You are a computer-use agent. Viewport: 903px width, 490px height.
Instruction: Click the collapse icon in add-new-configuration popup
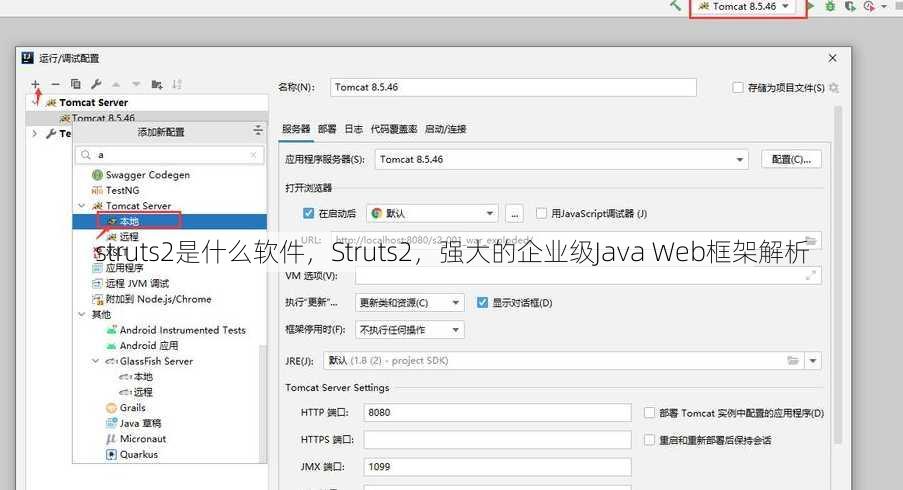point(258,131)
